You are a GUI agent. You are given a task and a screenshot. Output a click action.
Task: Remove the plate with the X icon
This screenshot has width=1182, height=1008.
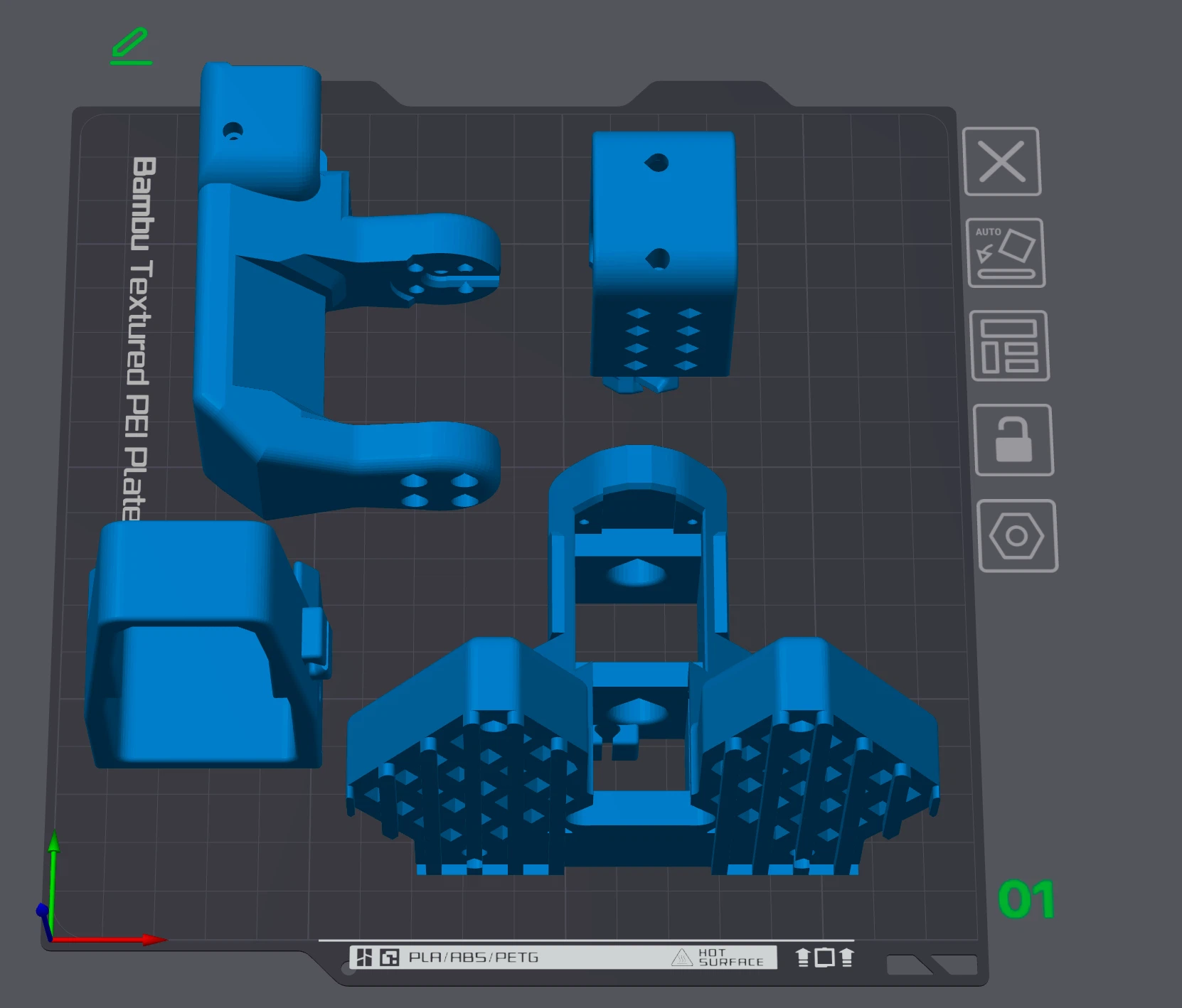point(1001,161)
